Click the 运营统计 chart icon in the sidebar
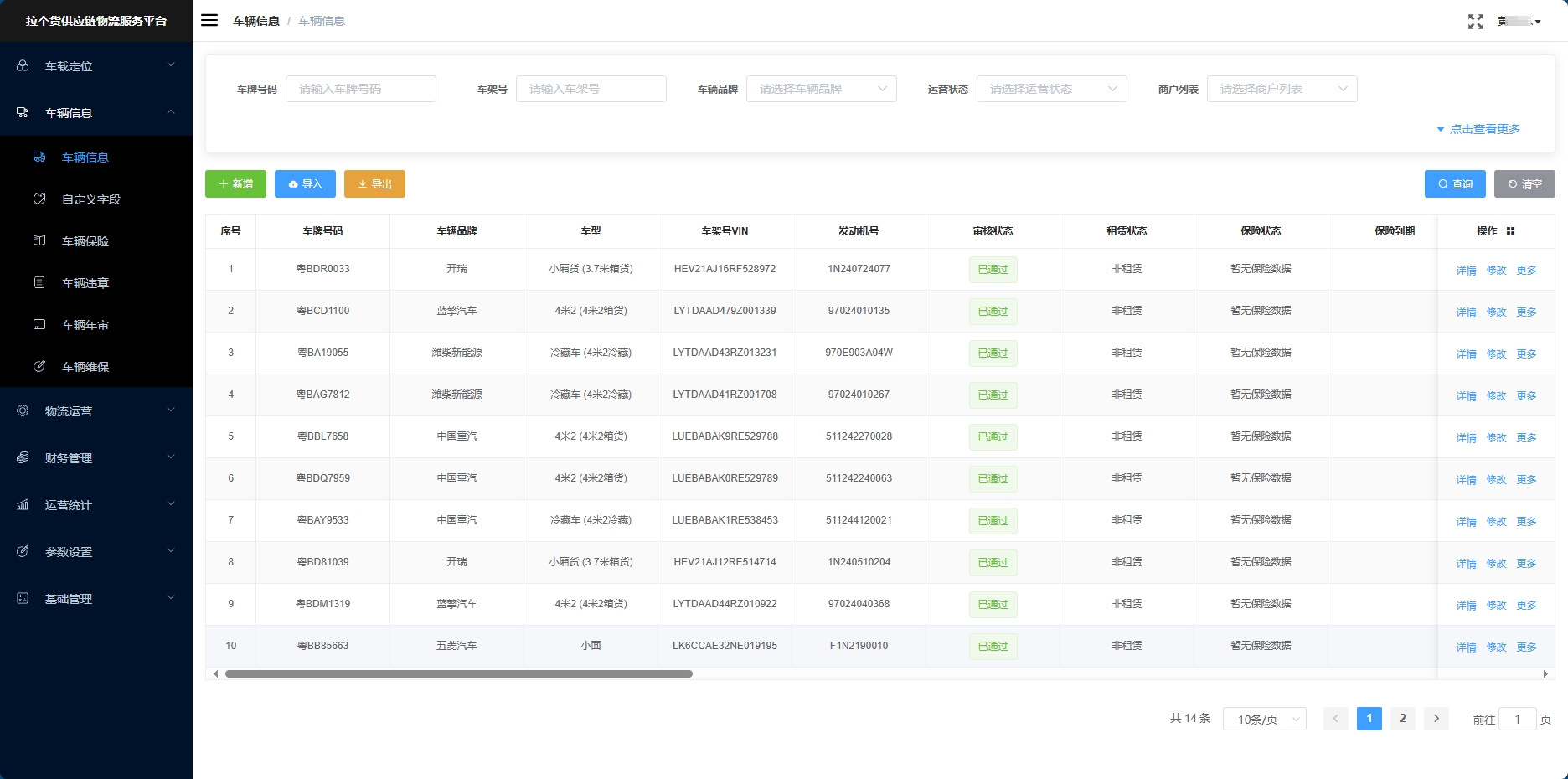The image size is (1568, 779). [x=23, y=505]
